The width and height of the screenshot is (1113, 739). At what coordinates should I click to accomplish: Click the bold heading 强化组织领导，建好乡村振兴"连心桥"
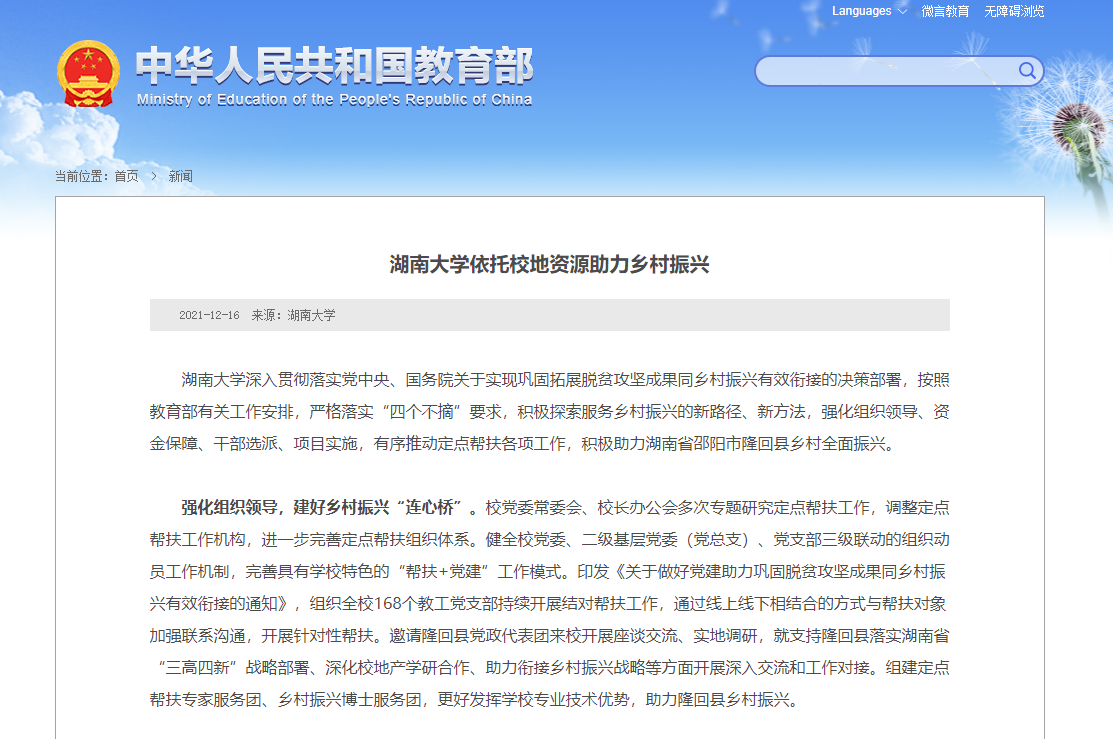coord(323,508)
